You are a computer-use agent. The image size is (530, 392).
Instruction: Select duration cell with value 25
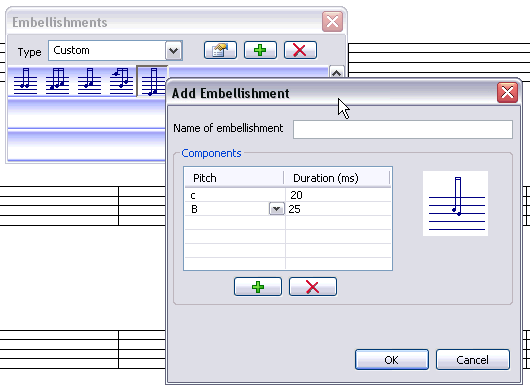[338, 209]
